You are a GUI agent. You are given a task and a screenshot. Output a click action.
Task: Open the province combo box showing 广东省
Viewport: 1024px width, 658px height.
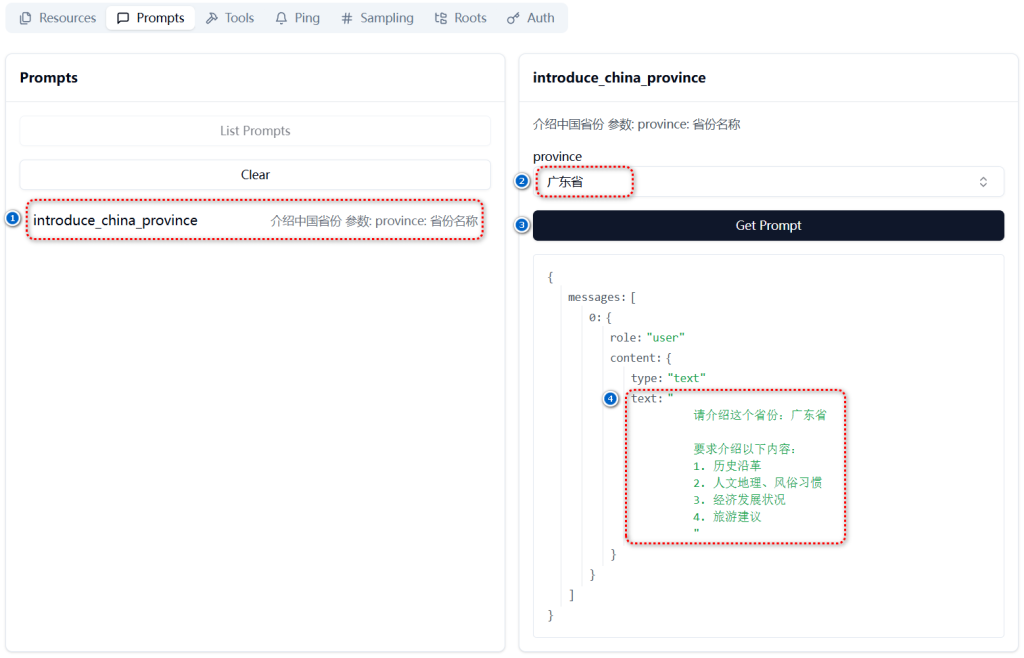(x=769, y=181)
